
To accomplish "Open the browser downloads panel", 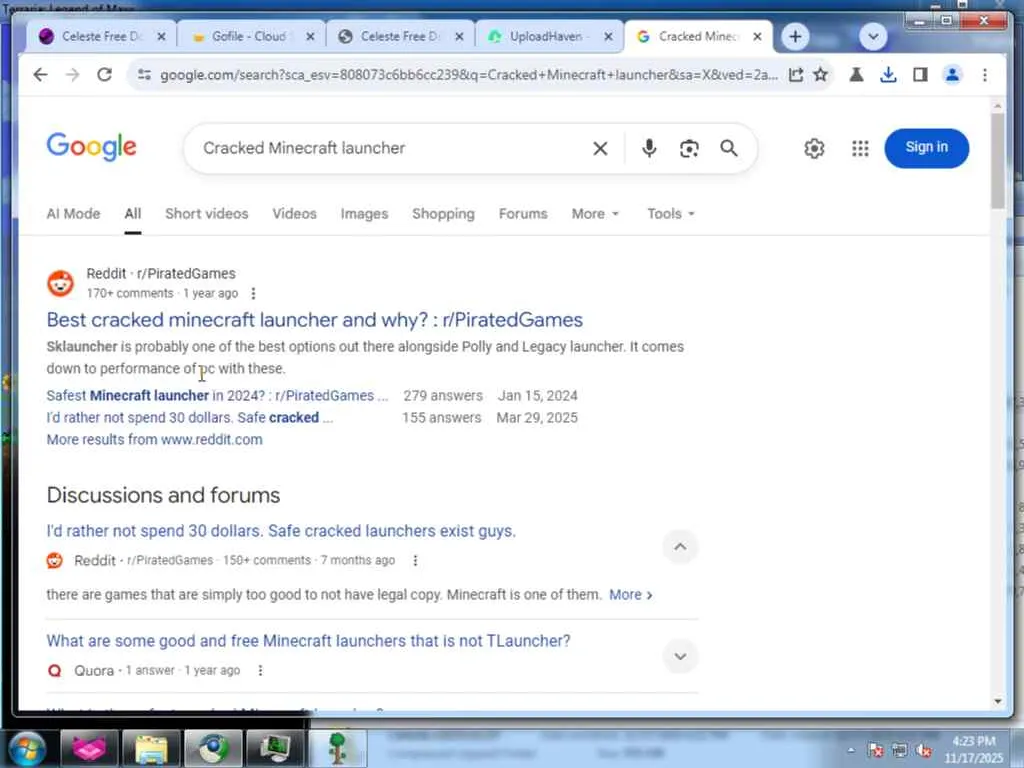I will click(x=888, y=75).
